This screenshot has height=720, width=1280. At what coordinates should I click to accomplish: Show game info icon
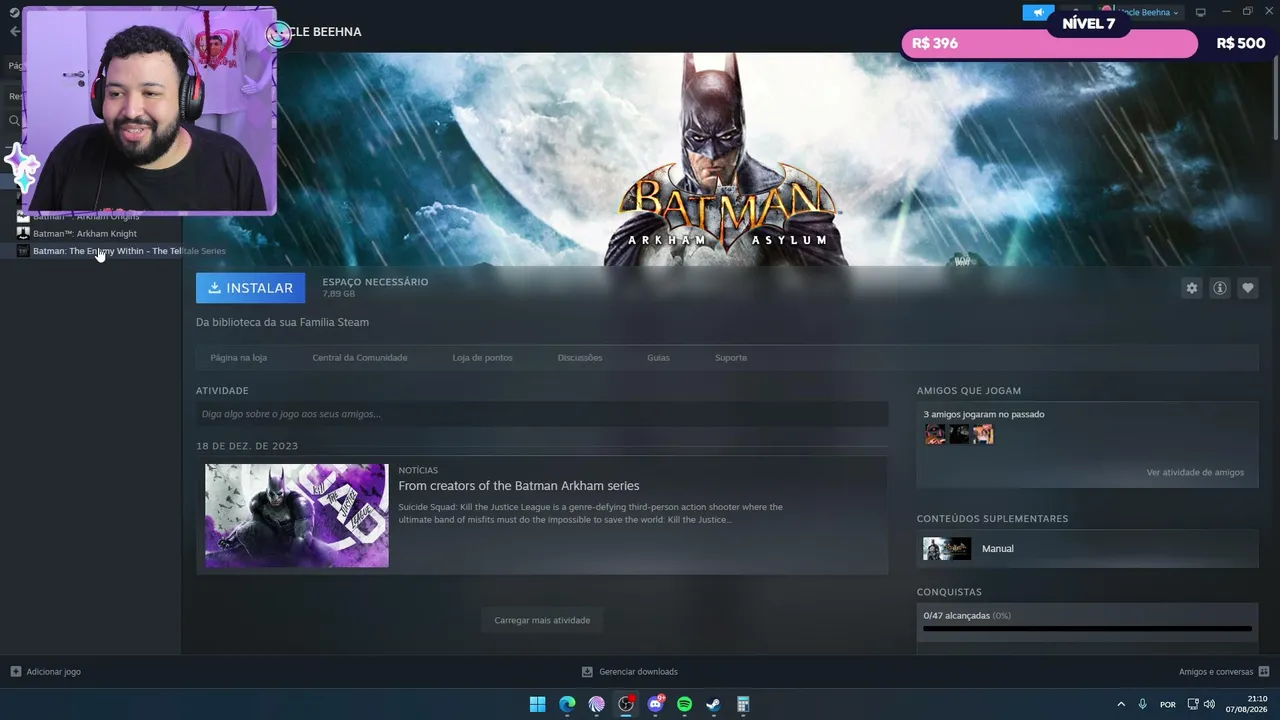(x=1220, y=288)
